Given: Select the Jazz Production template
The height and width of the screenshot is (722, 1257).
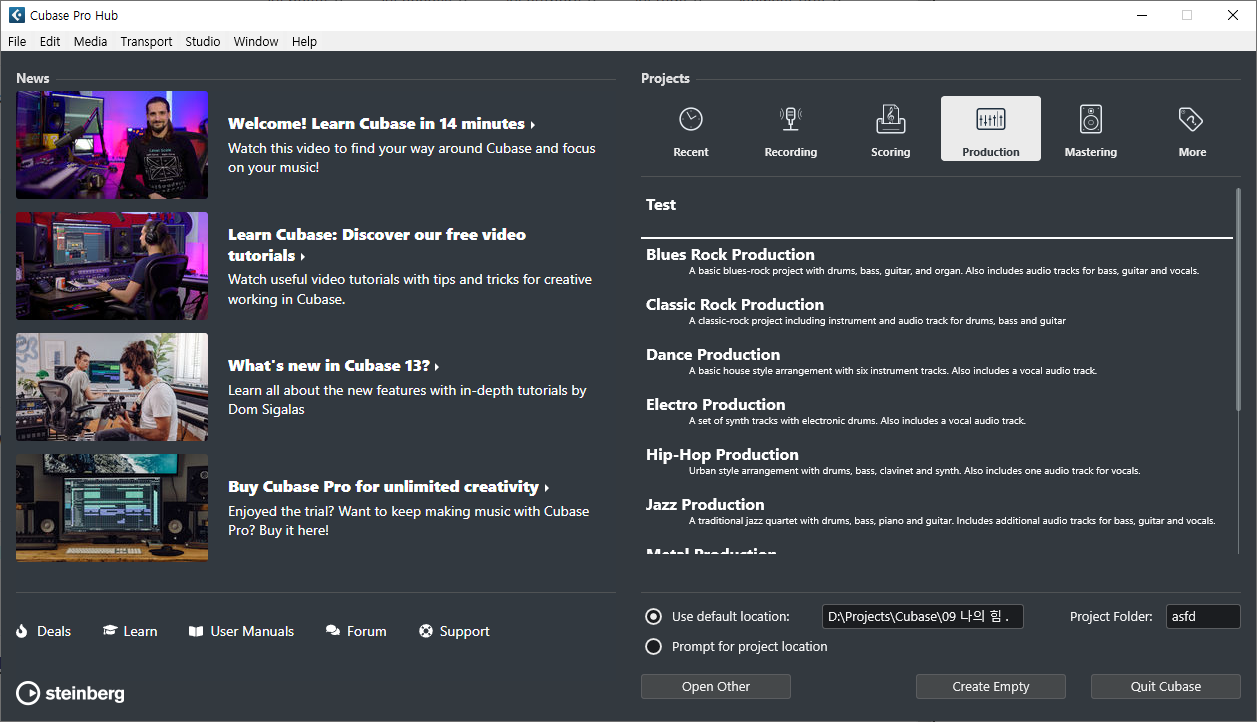Looking at the screenshot, I should [937, 512].
